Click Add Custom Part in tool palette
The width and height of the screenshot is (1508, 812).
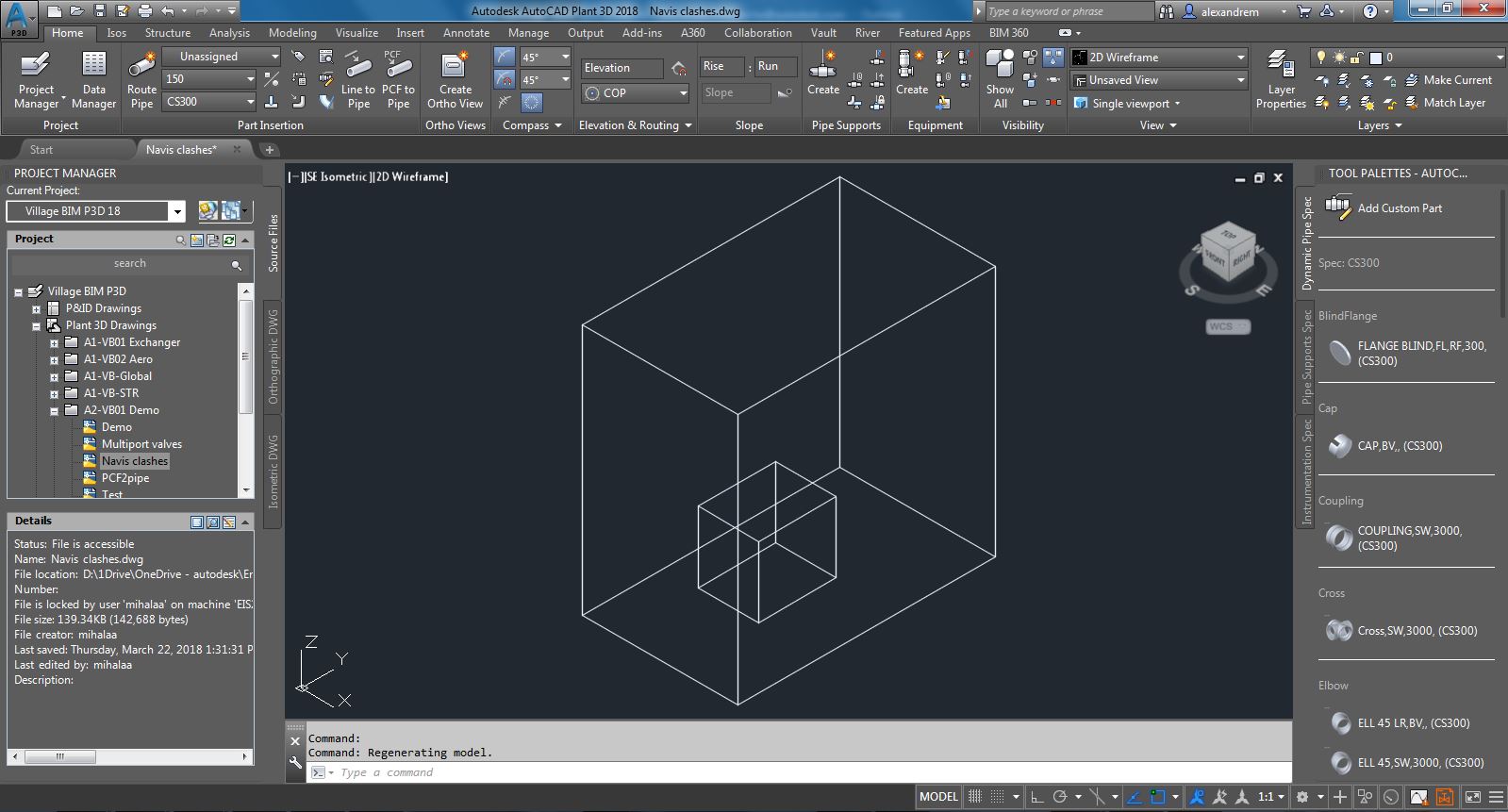(1399, 208)
